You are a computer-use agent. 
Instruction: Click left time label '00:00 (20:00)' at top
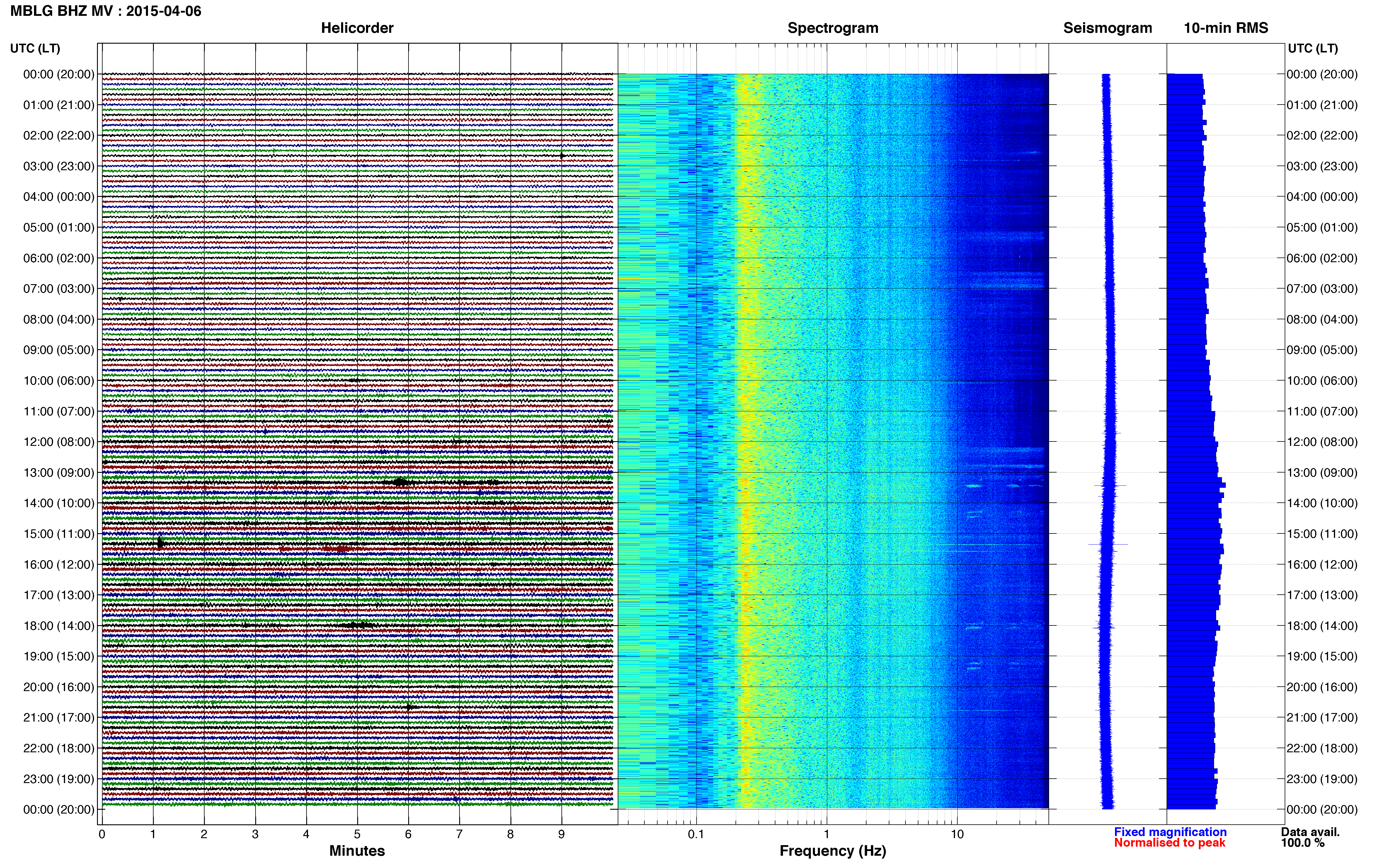pyautogui.click(x=59, y=74)
